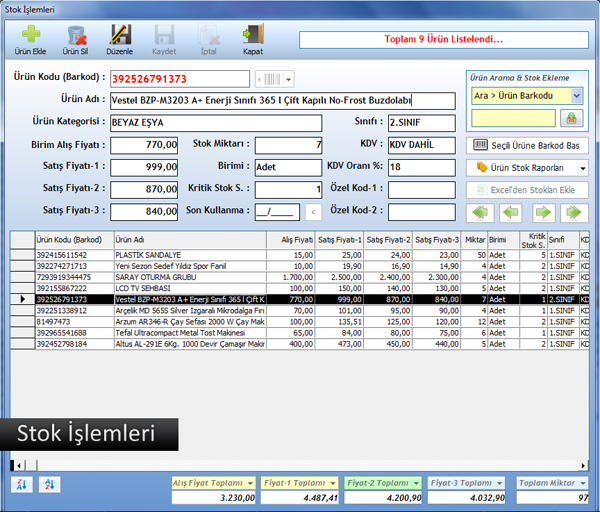Click the Ürün Adı text field

point(283,101)
